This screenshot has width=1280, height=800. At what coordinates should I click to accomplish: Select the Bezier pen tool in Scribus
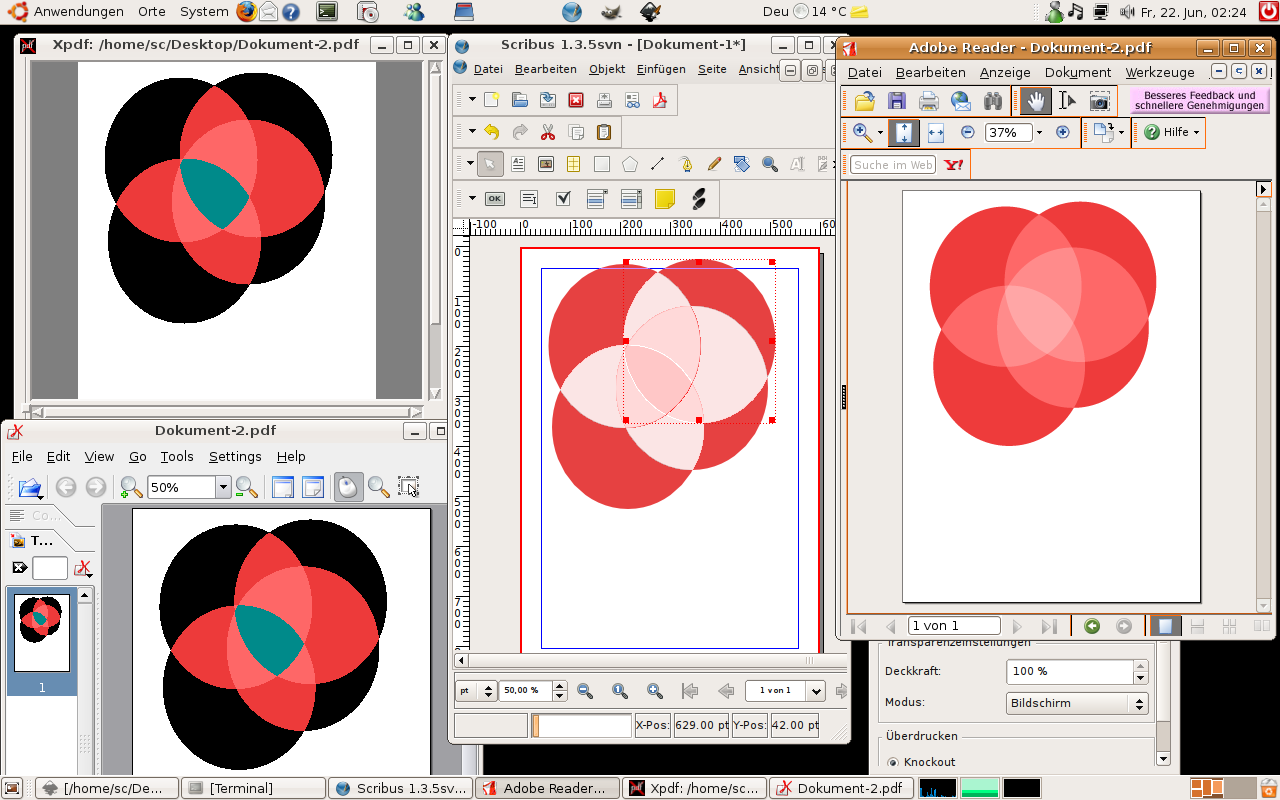686,164
